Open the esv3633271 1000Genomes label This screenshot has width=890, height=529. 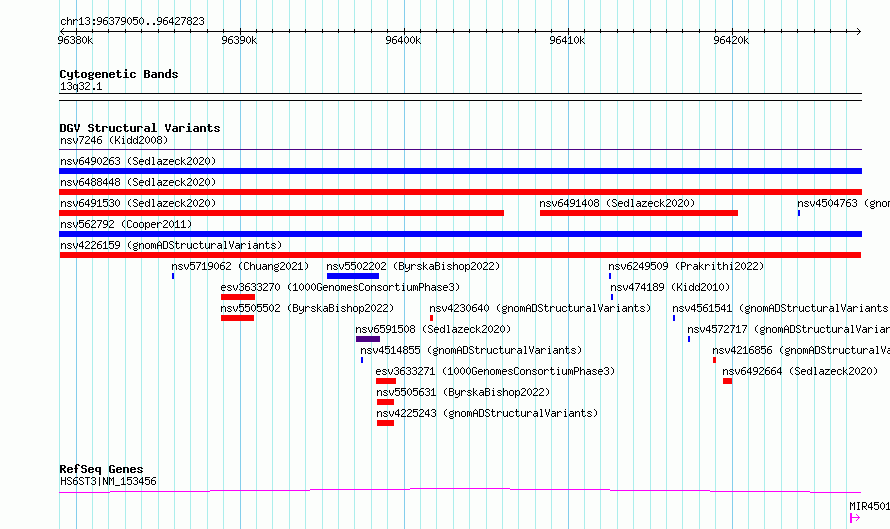[496, 371]
